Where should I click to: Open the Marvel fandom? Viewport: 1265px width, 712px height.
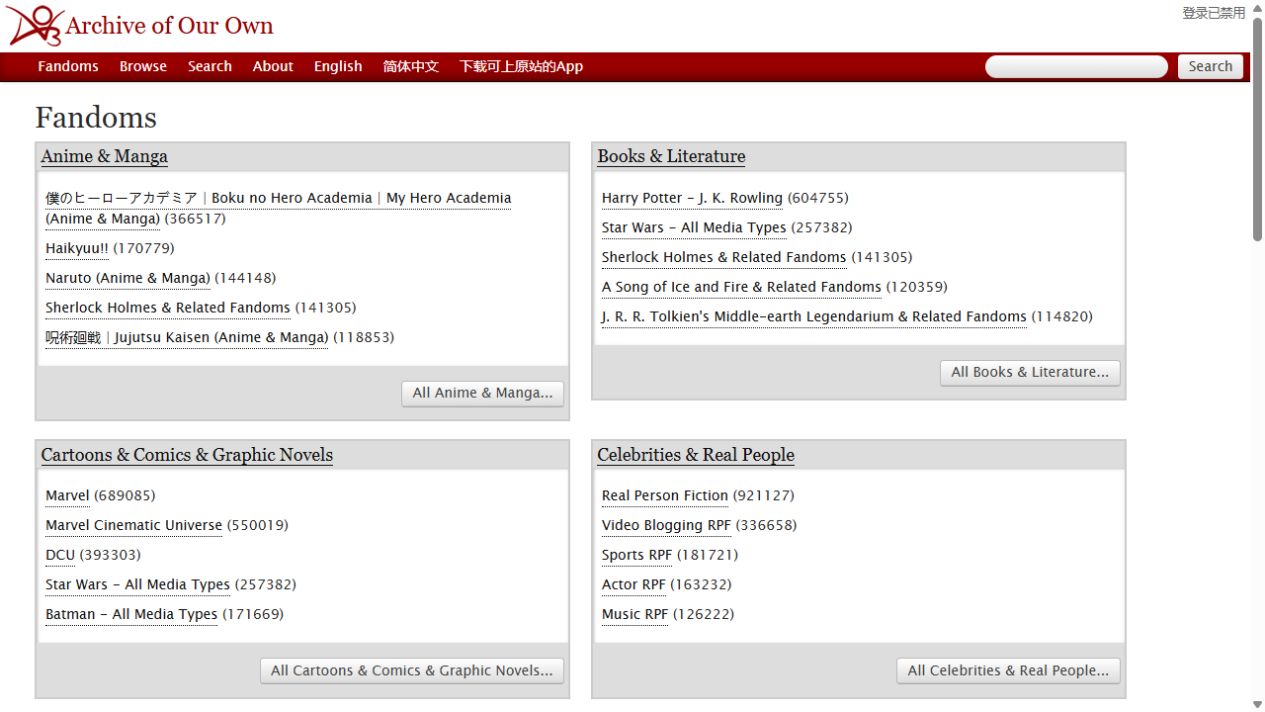coord(67,496)
